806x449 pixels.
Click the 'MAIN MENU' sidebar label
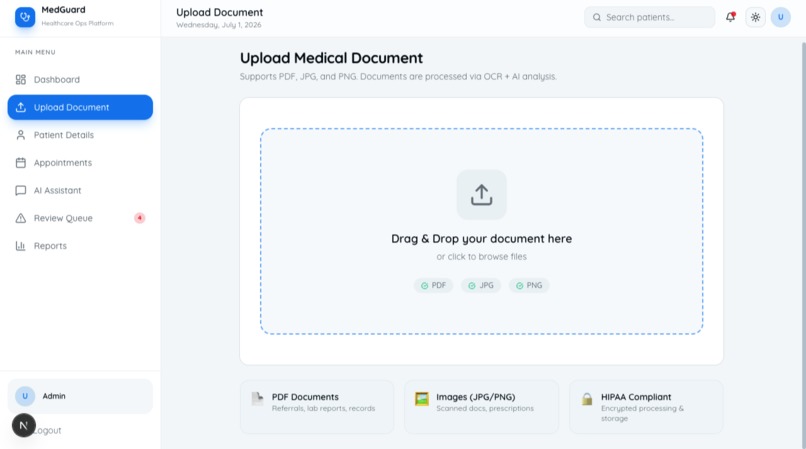[35, 52]
